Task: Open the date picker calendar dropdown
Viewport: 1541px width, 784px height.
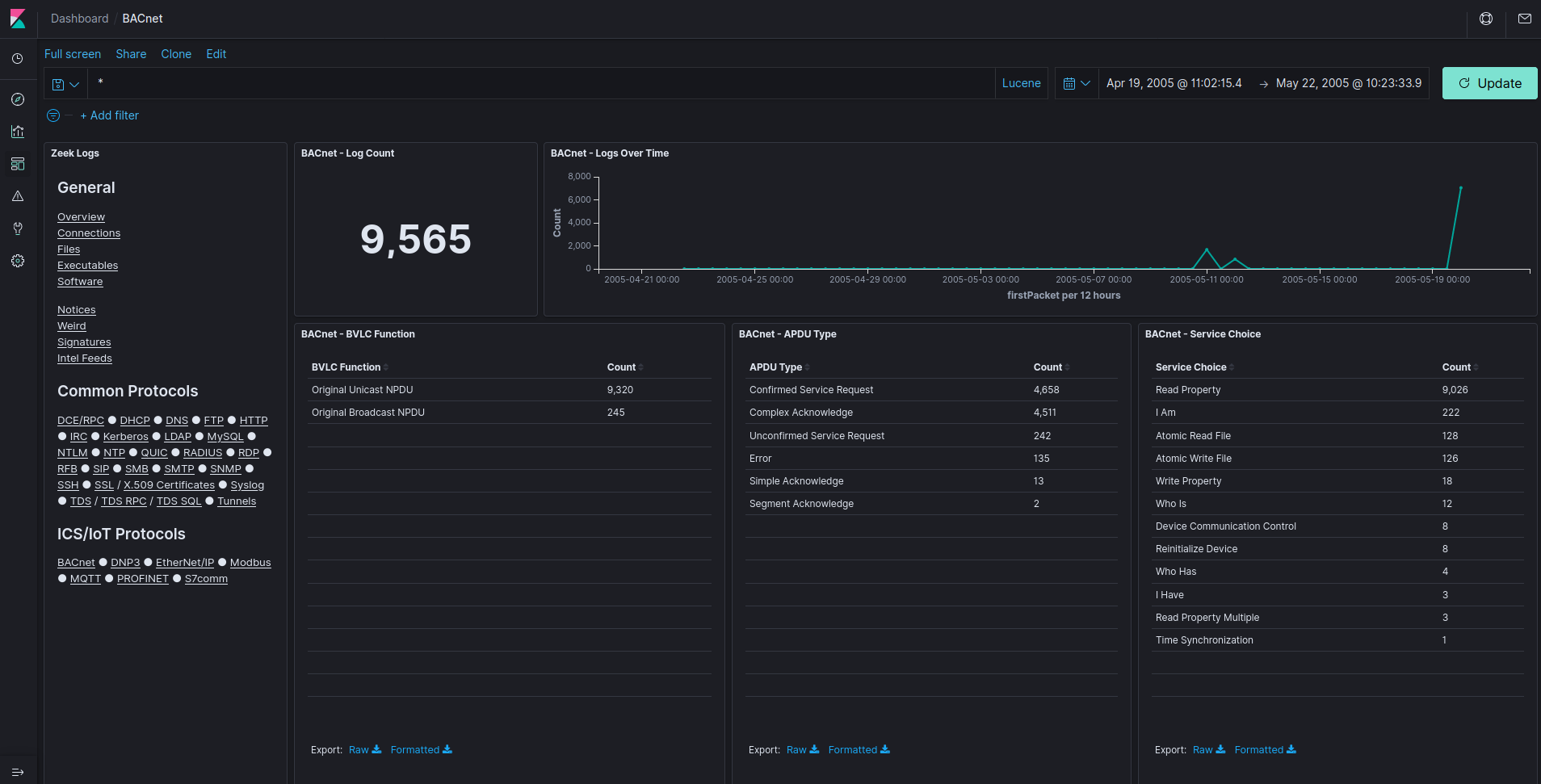Action: point(1077,83)
